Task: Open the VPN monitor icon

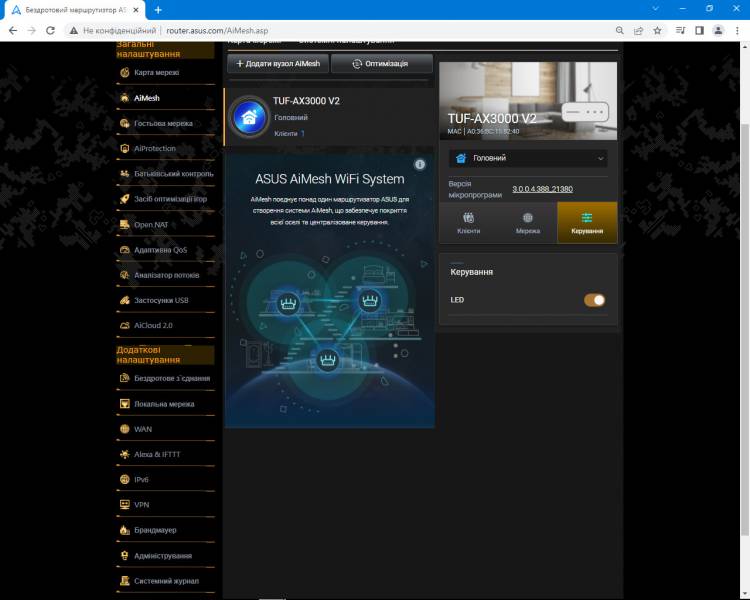Action: click(124, 505)
